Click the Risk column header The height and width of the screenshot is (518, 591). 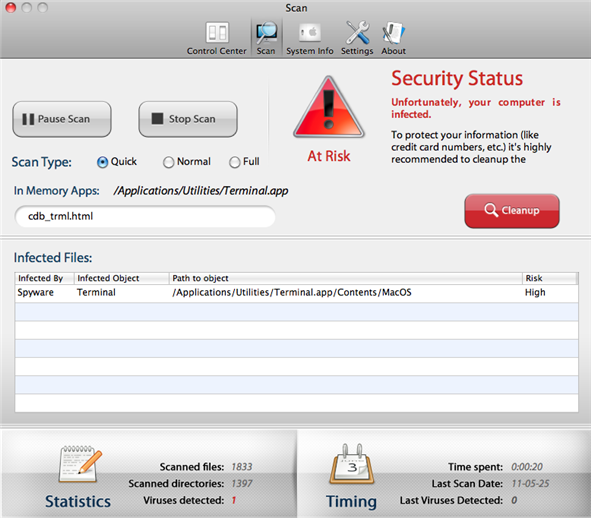click(x=550, y=278)
